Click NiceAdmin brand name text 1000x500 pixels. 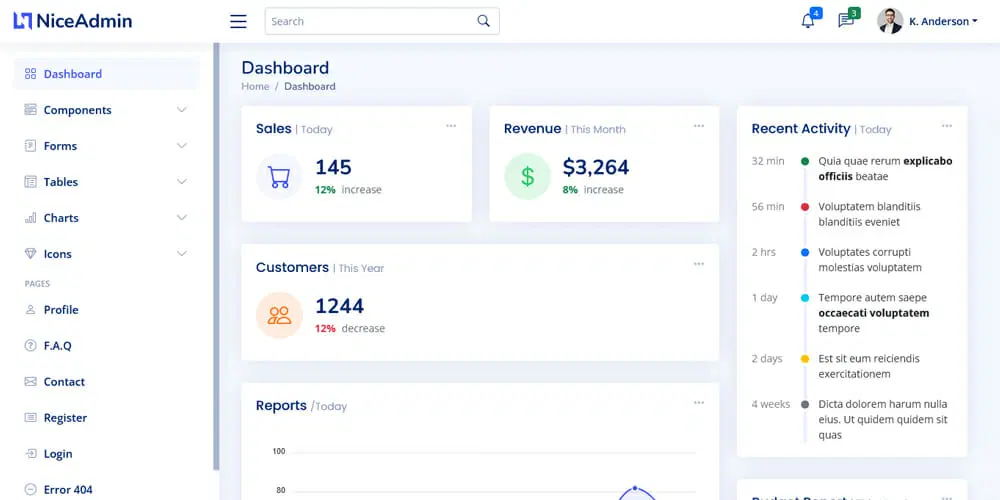[x=84, y=21]
